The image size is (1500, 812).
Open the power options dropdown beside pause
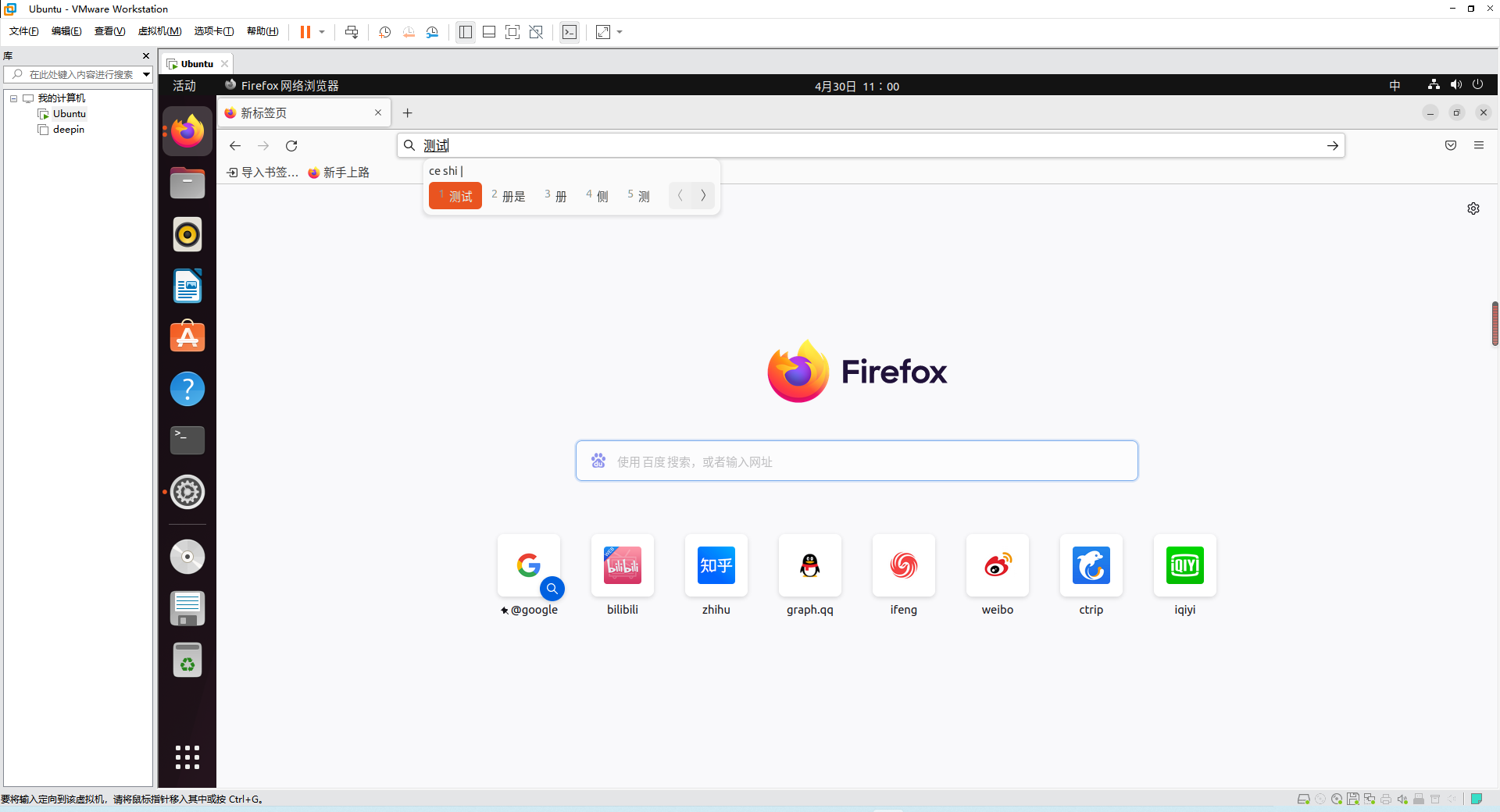pos(322,32)
